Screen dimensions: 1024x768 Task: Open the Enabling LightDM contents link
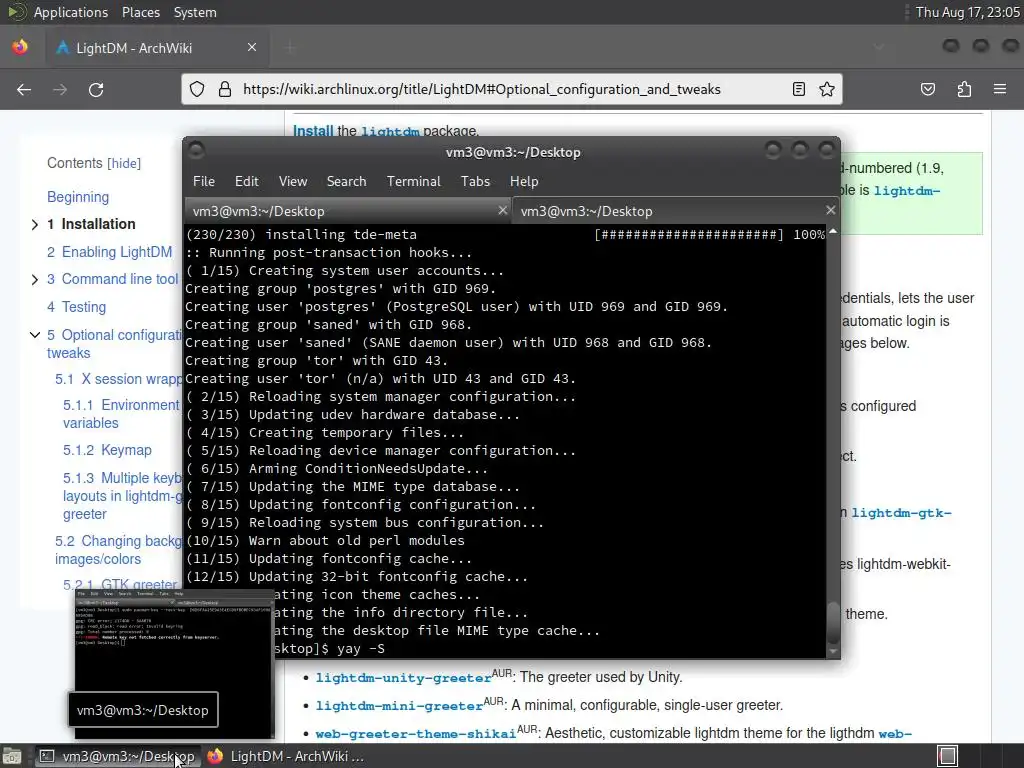[110, 252]
